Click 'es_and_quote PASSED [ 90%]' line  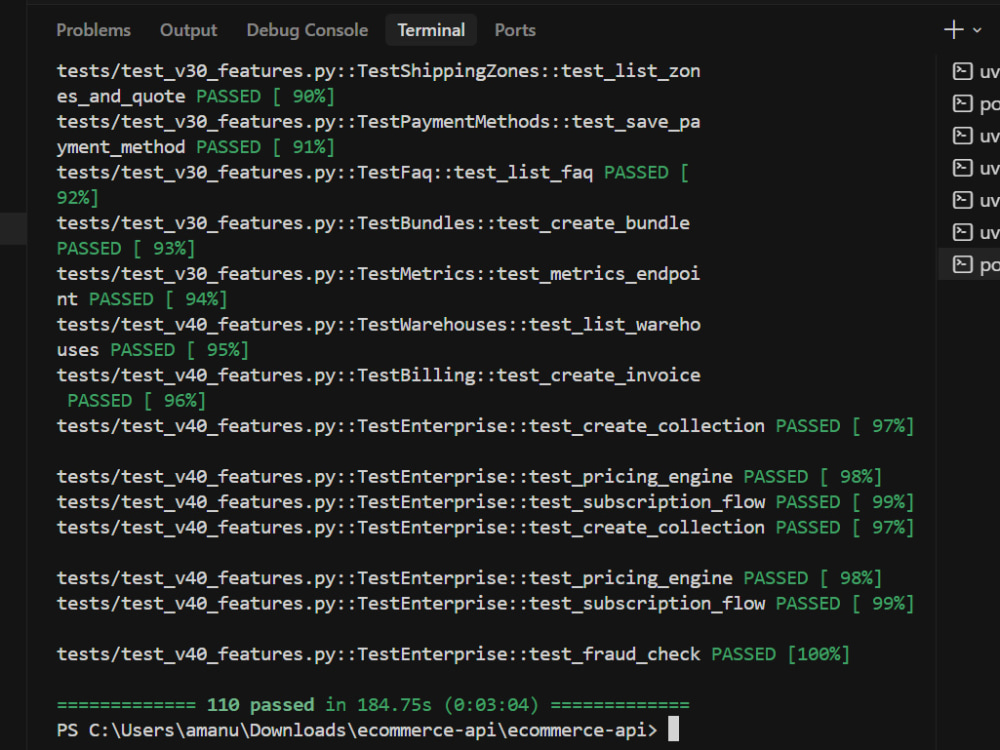195,96
